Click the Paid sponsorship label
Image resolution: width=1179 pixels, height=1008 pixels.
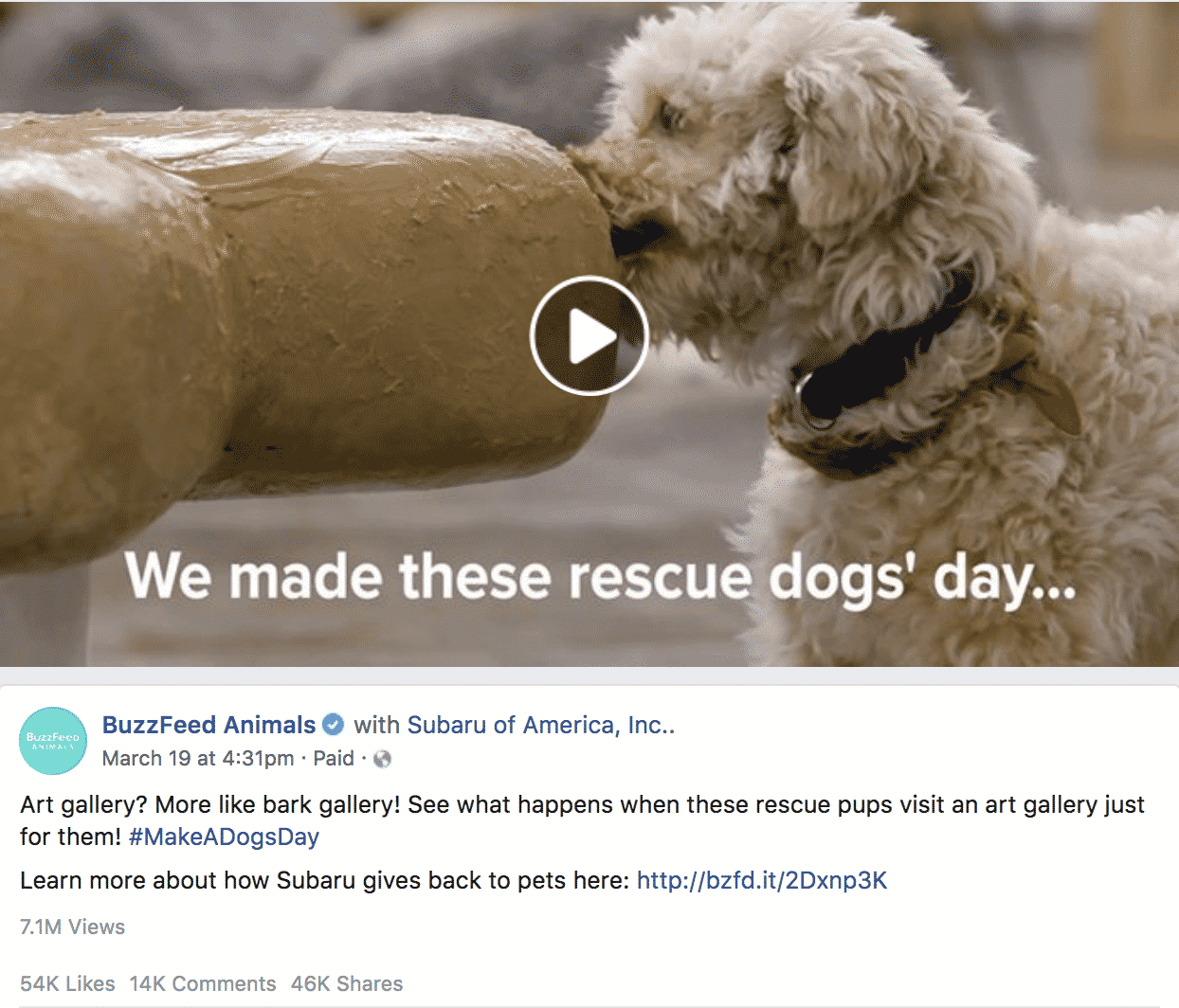click(x=334, y=758)
